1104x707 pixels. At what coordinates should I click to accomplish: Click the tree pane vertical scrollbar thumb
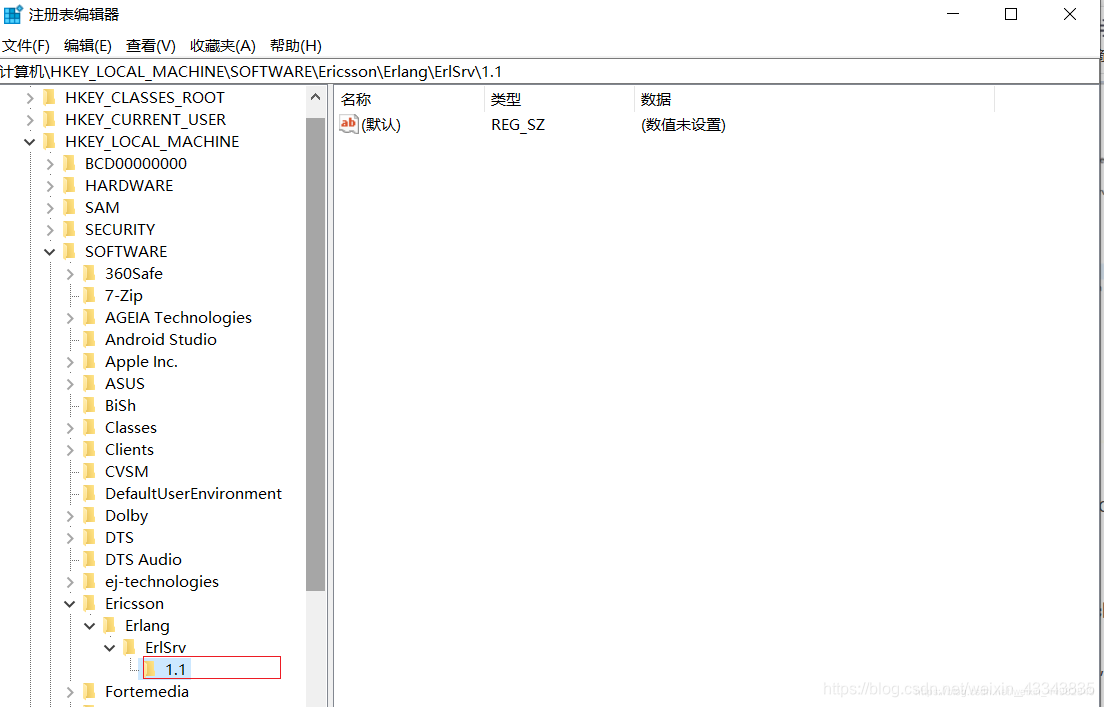(x=315, y=354)
